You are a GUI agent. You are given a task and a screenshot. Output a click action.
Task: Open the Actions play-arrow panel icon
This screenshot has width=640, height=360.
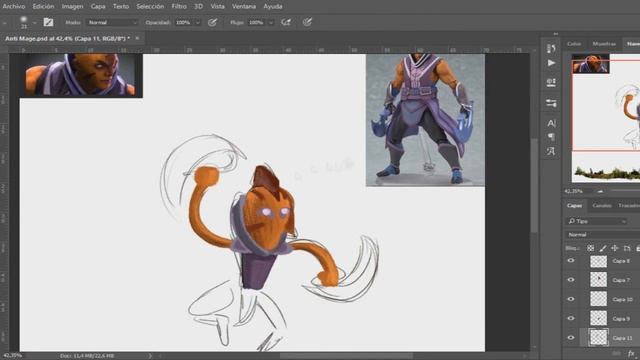(x=551, y=63)
